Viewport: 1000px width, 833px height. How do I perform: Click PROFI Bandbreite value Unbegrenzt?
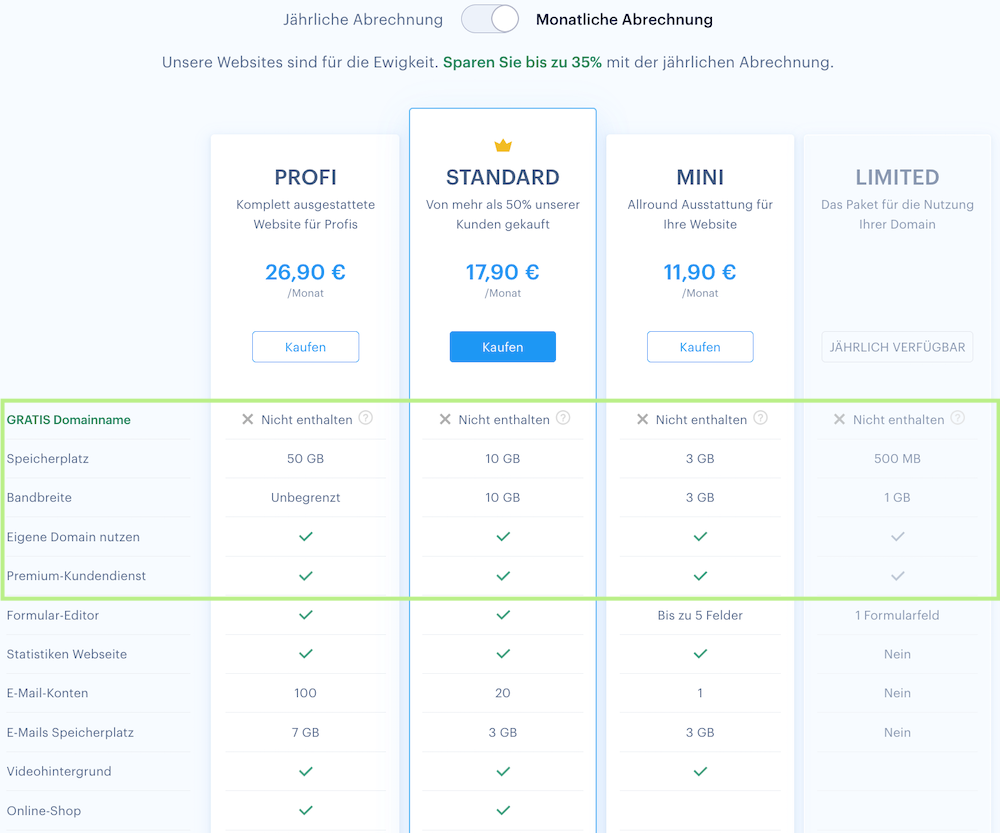click(305, 498)
